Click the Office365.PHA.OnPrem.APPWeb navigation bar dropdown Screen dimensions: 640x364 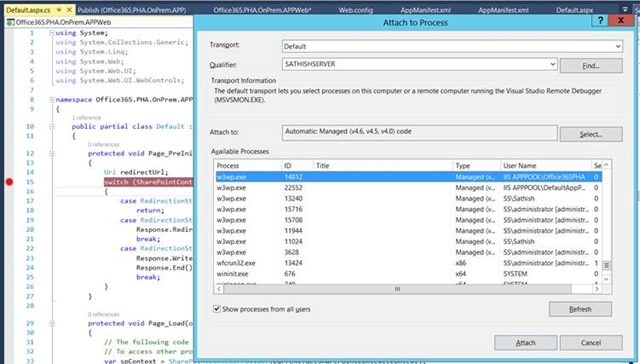click(99, 22)
